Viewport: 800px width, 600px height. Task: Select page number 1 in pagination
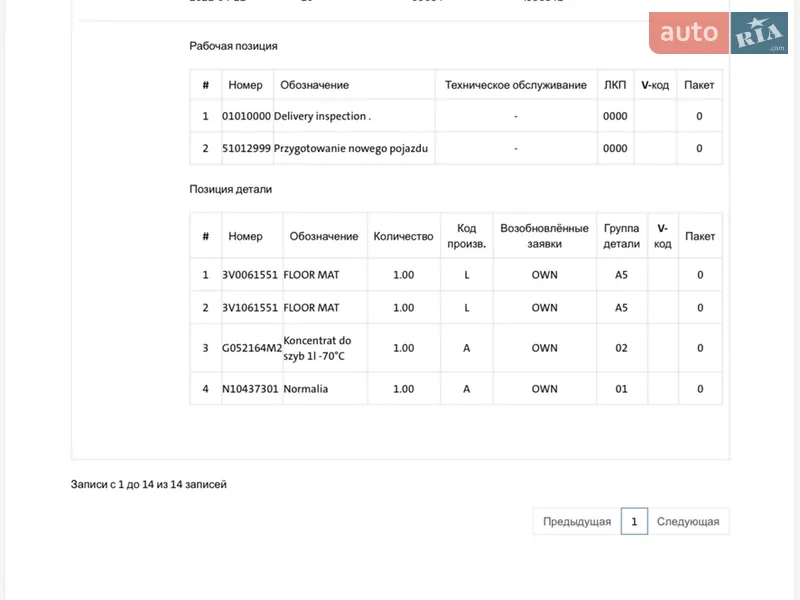(634, 521)
